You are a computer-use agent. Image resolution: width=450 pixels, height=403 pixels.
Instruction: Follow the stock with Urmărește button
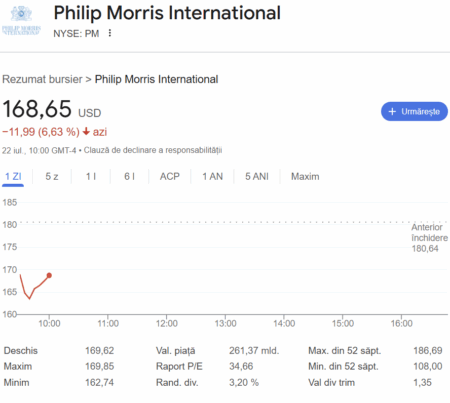tap(414, 111)
